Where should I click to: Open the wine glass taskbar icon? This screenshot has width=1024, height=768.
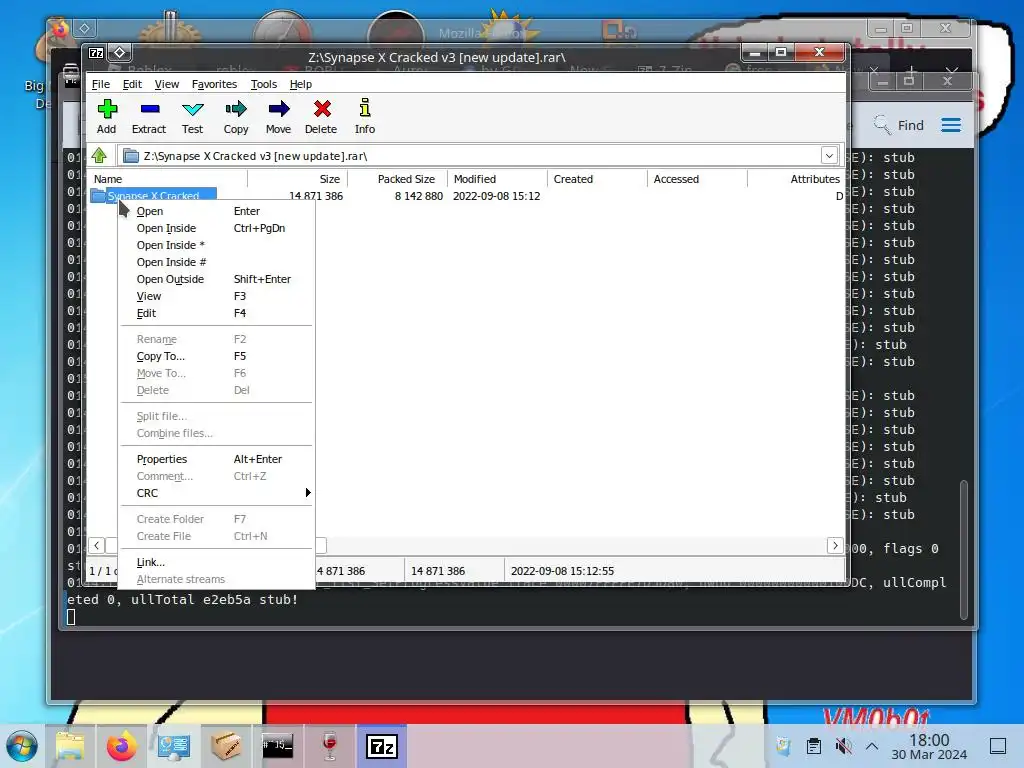pyautogui.click(x=329, y=746)
